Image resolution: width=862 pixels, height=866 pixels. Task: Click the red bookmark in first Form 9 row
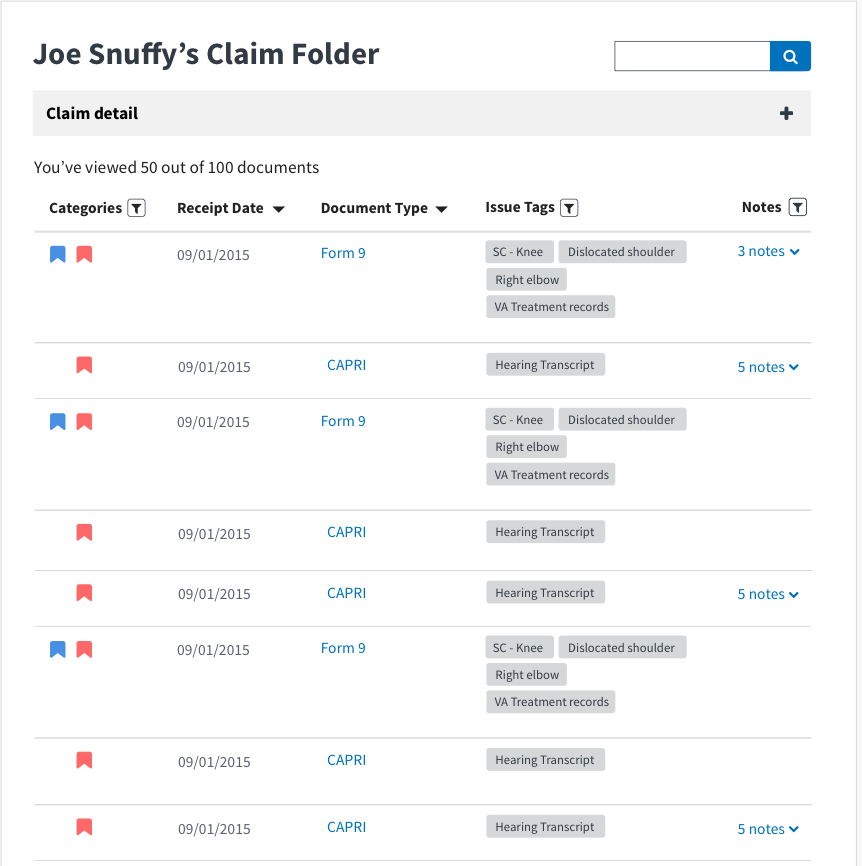tap(84, 255)
